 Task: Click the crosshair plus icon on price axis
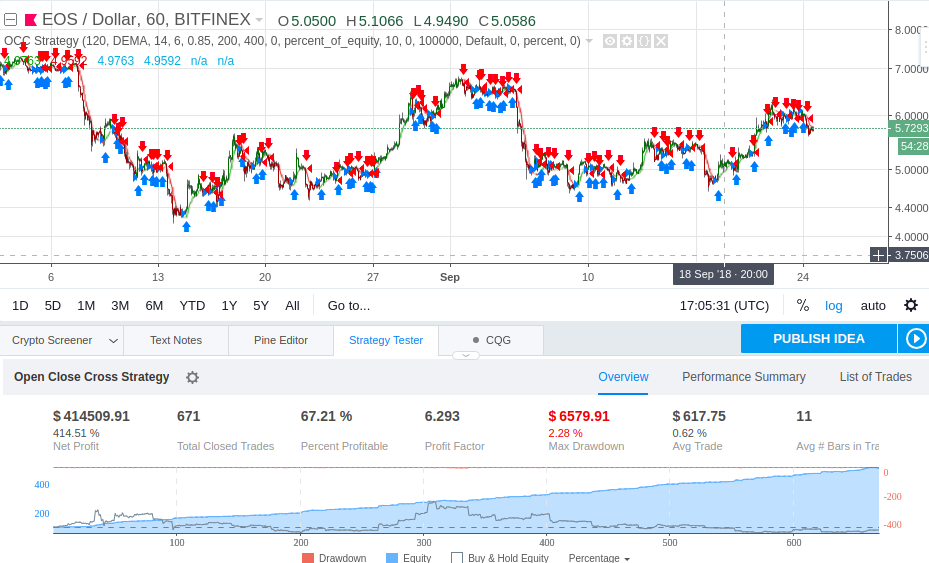click(x=878, y=255)
